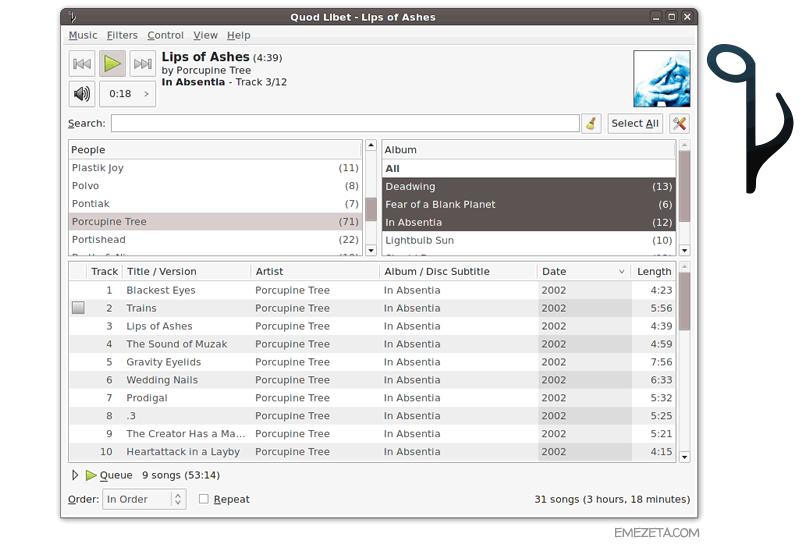Click the green Queue play icon
800x550 pixels.
coord(91,475)
